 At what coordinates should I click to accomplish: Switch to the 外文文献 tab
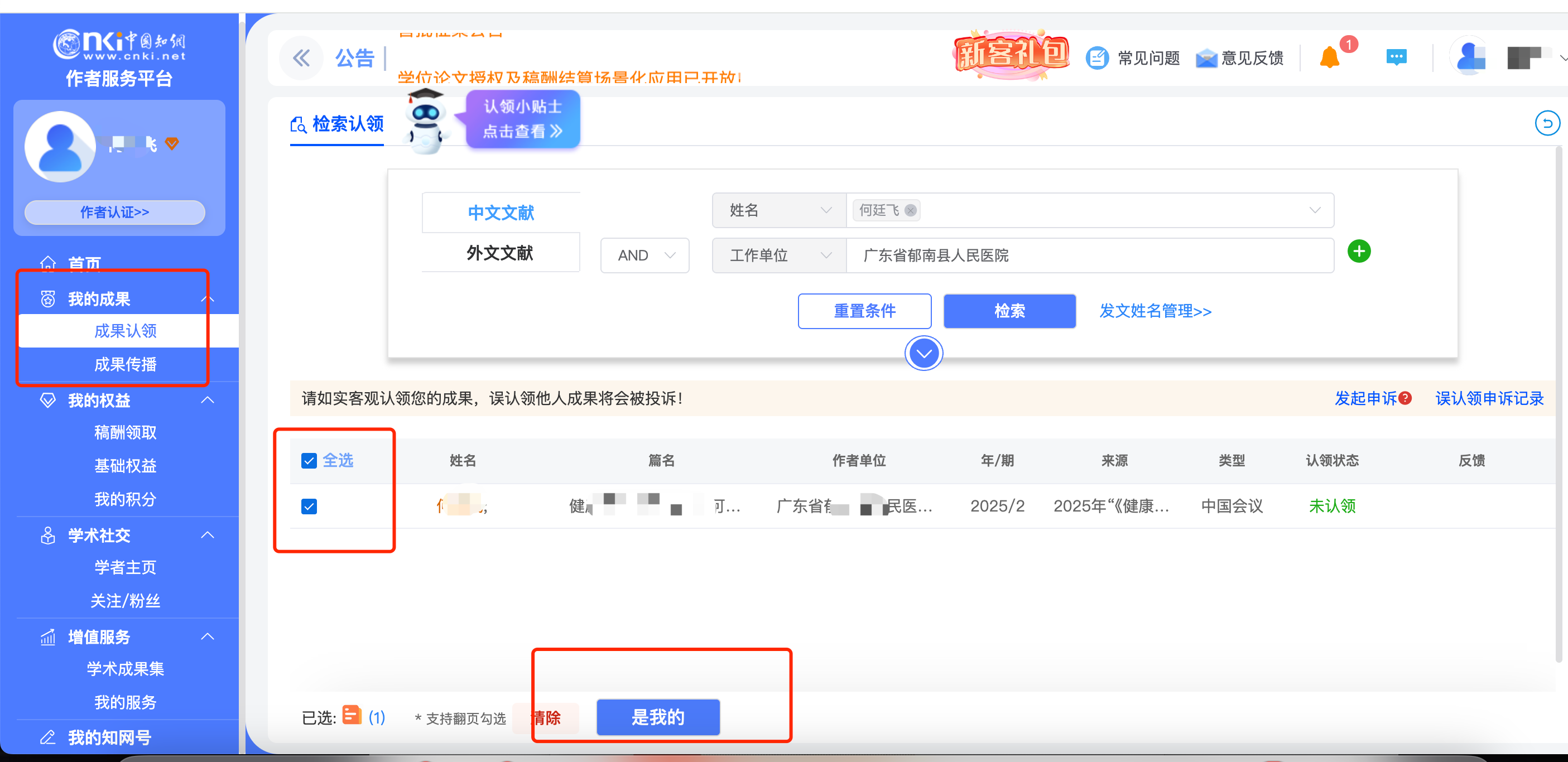[500, 253]
